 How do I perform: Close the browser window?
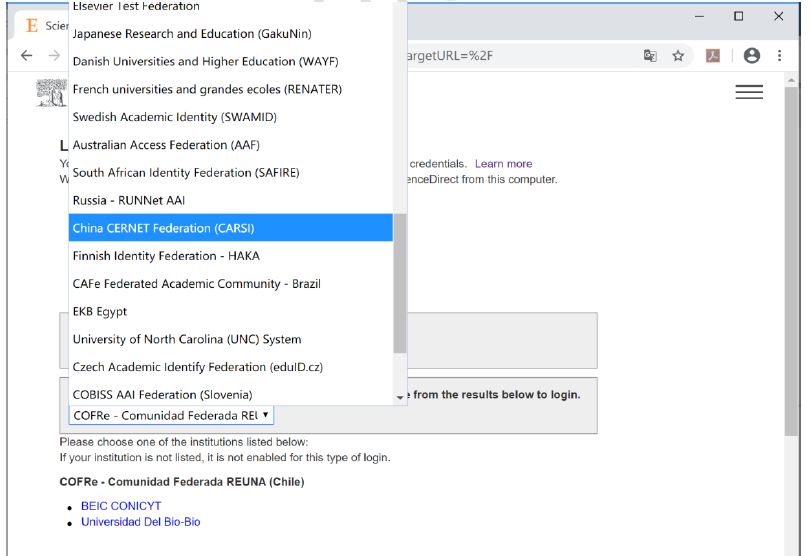(x=778, y=17)
